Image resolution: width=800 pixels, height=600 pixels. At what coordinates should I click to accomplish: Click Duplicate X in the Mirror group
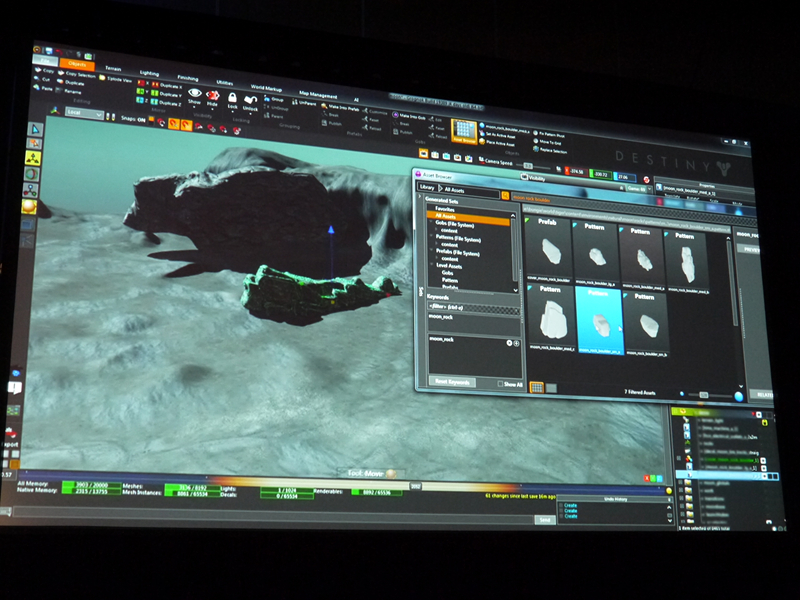click(166, 86)
